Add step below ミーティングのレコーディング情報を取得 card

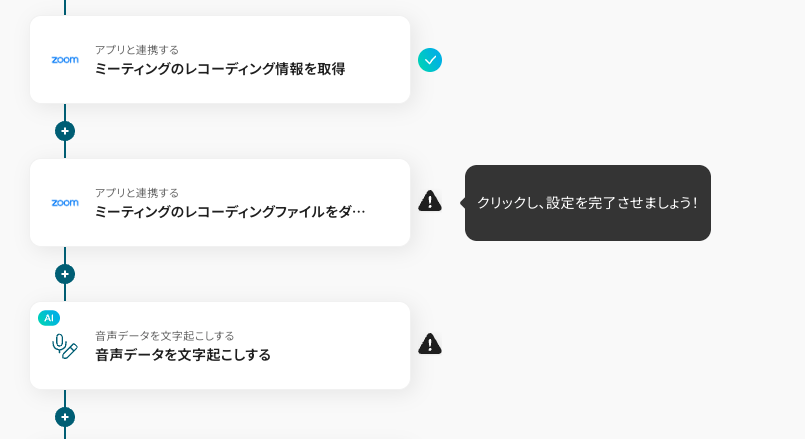pyautogui.click(x=65, y=131)
